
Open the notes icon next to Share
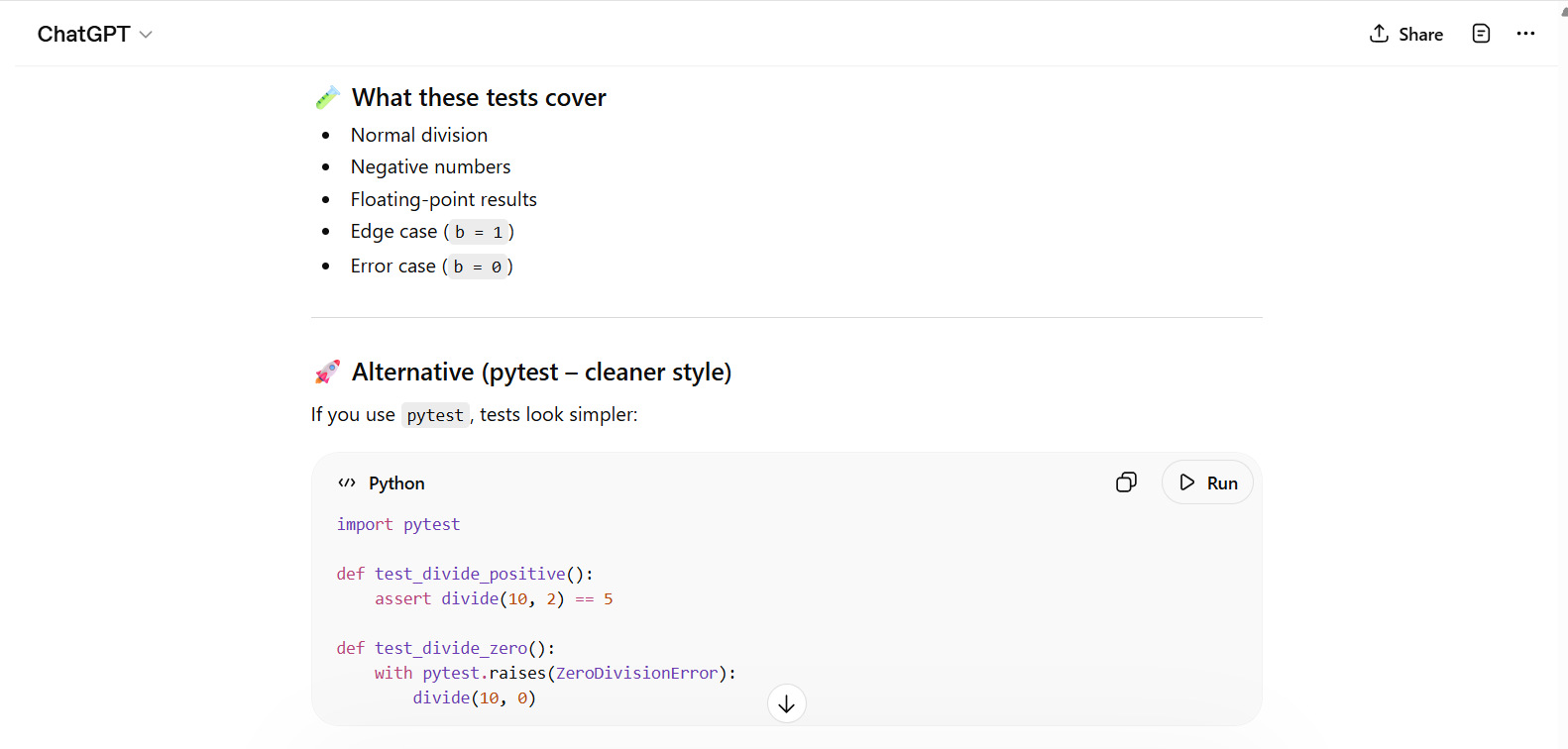click(1481, 34)
